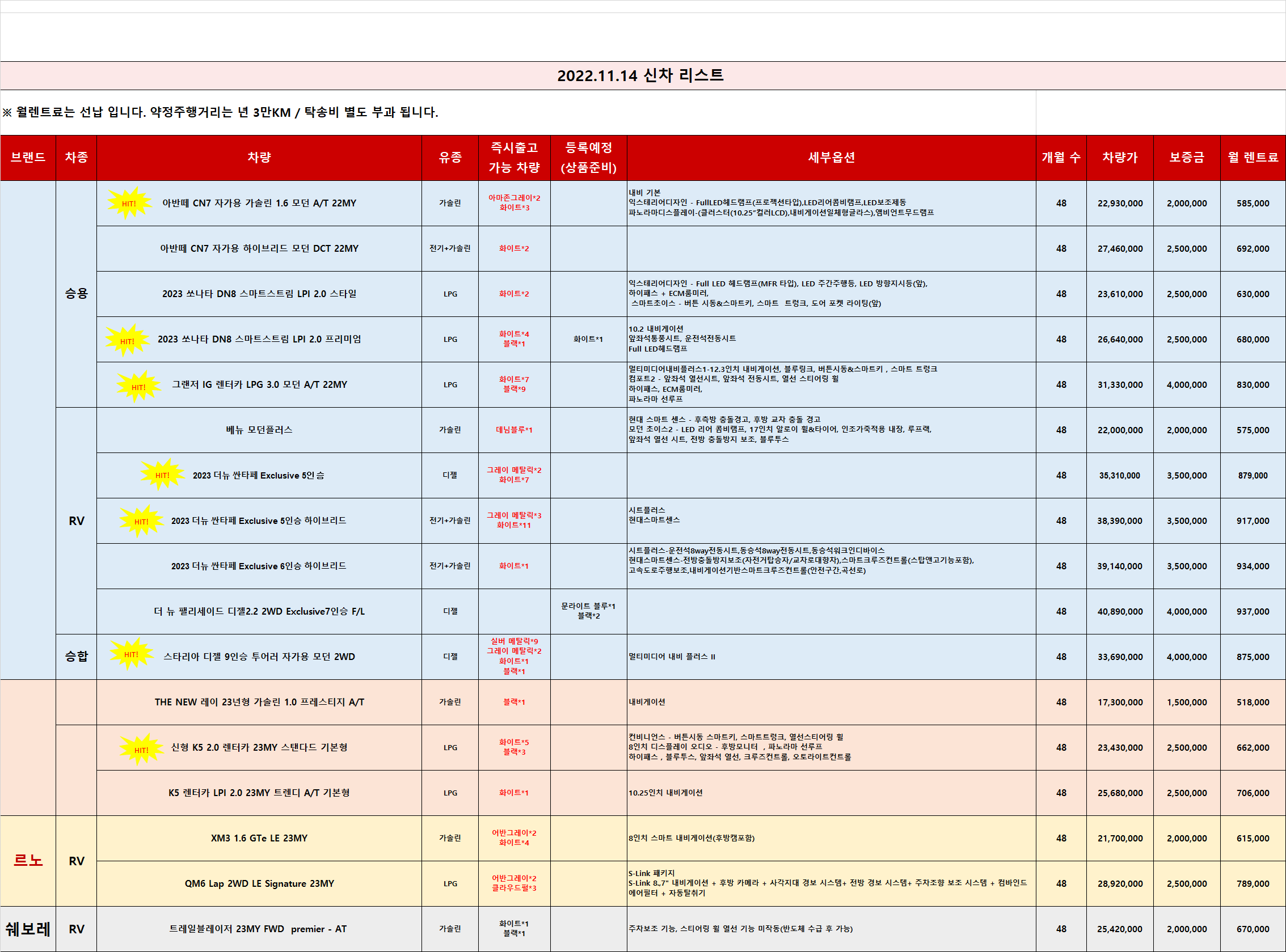Select the '문라이트 블루*1 블랙*2' cell
This screenshot has height=952, width=1286.
588,611
